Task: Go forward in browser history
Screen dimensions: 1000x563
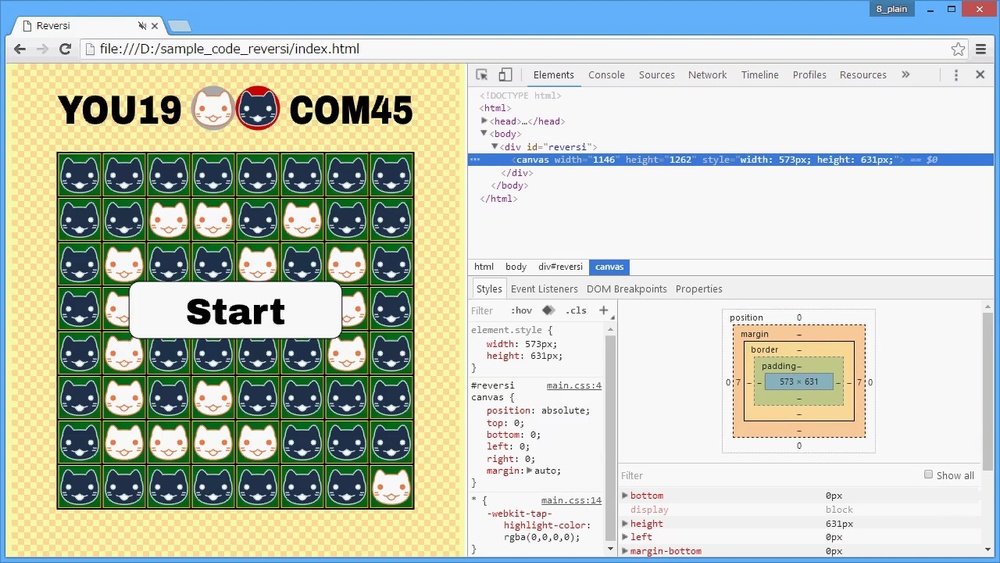Action: coord(42,49)
